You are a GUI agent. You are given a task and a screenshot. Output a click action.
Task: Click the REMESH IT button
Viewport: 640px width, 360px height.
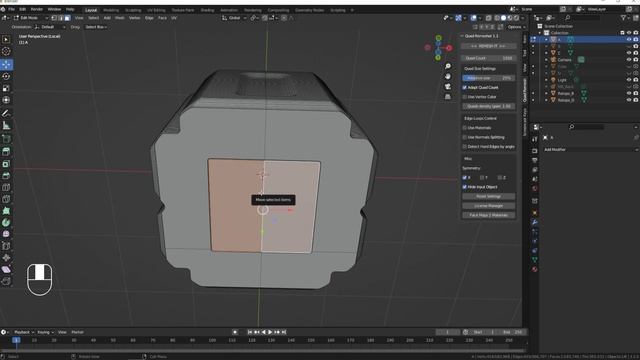(489, 46)
